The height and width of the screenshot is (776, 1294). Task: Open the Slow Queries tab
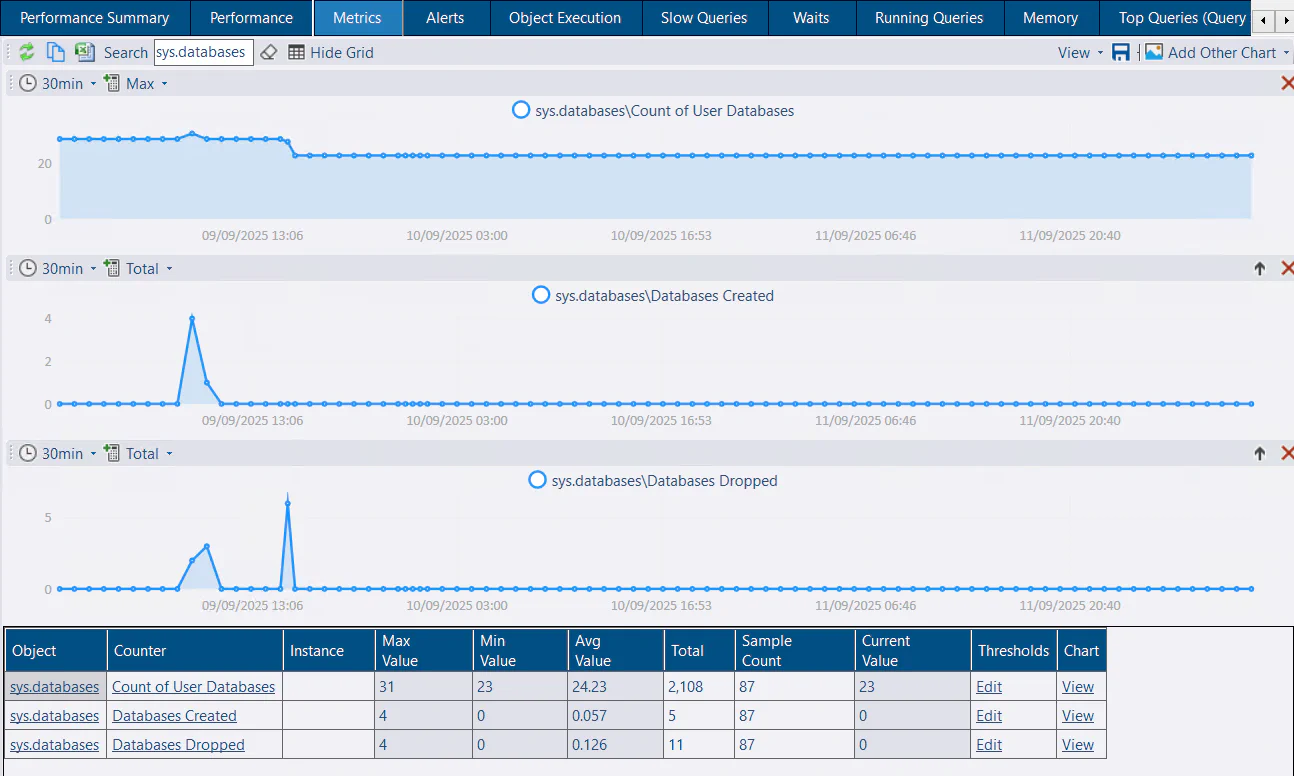704,18
